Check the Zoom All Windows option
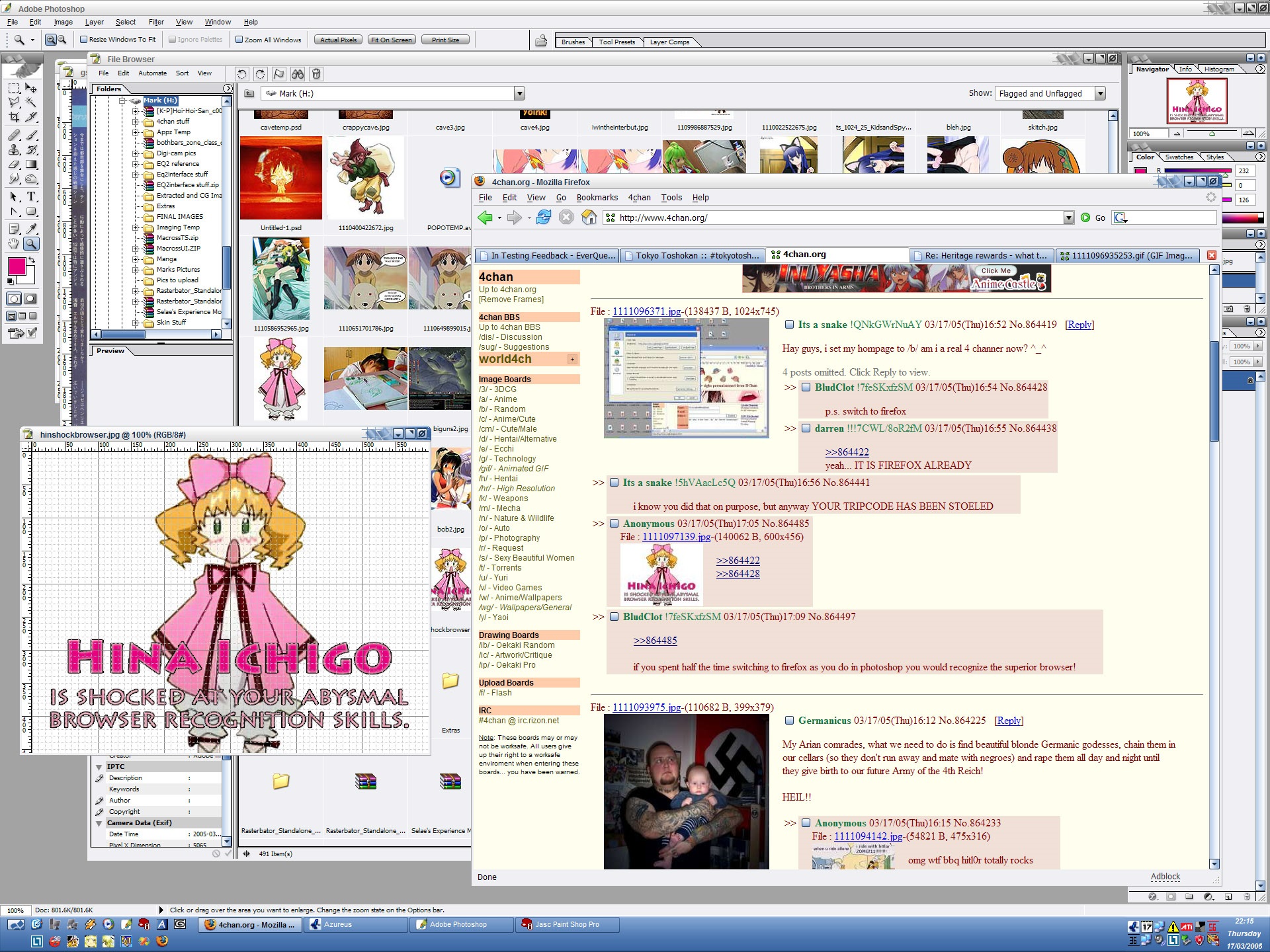The width and height of the screenshot is (1270, 952). coord(239,40)
